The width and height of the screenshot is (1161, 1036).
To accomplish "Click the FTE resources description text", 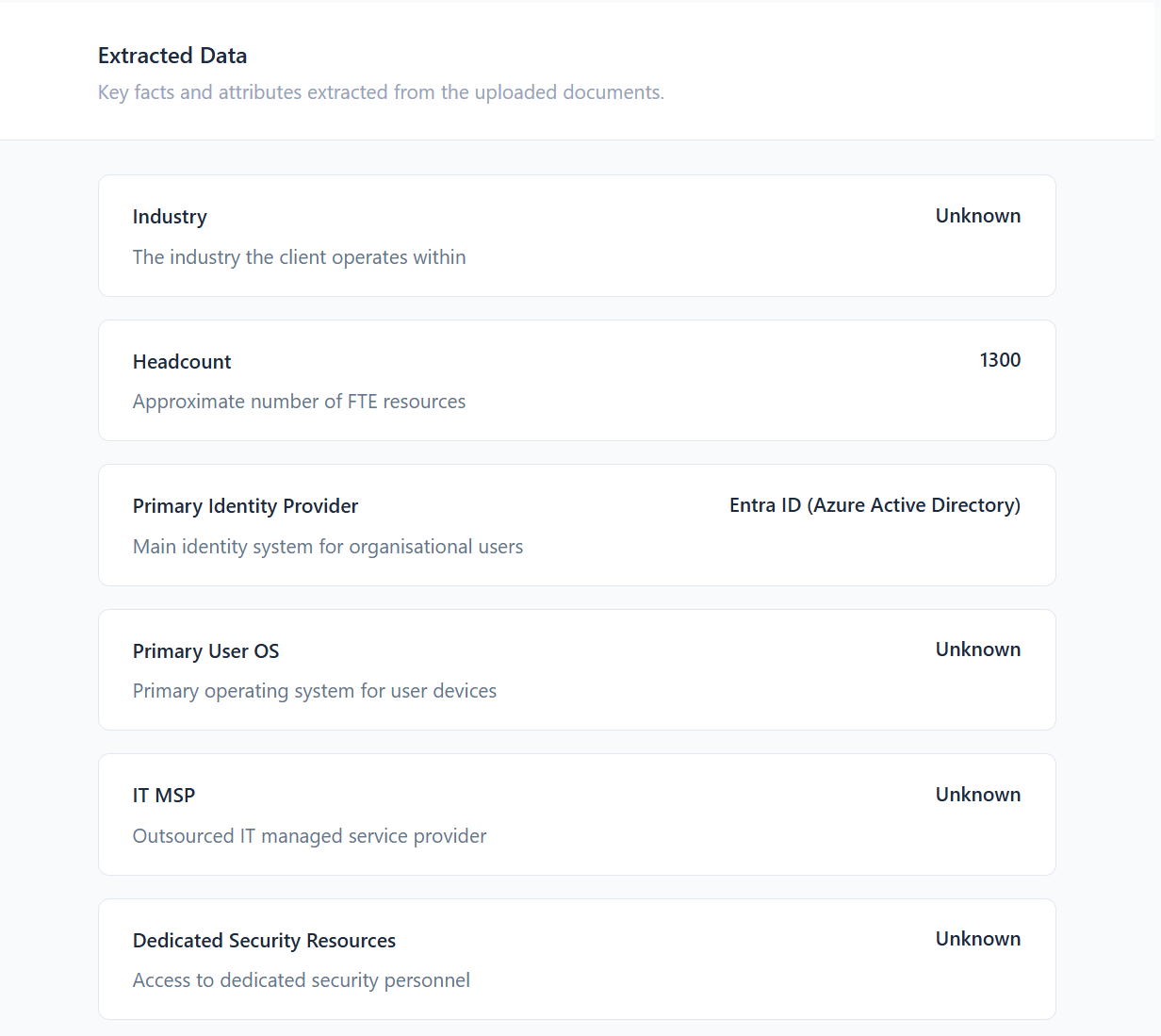I will coord(299,401).
